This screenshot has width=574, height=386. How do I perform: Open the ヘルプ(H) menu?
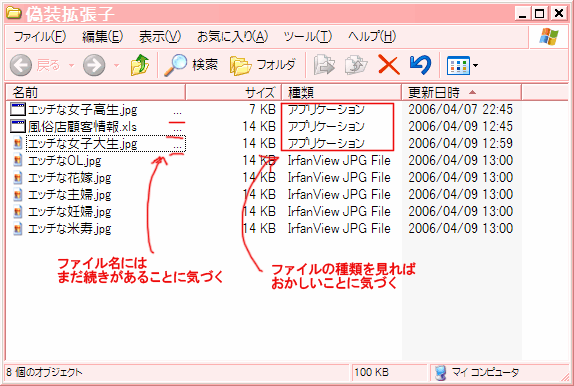pos(372,36)
